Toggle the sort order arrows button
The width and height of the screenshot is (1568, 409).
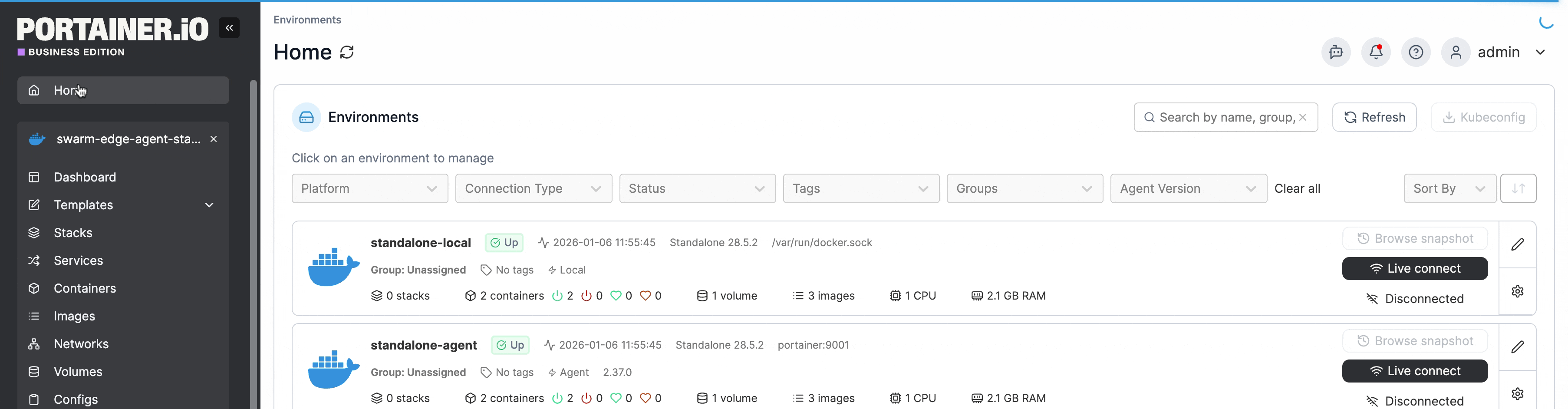click(x=1518, y=189)
